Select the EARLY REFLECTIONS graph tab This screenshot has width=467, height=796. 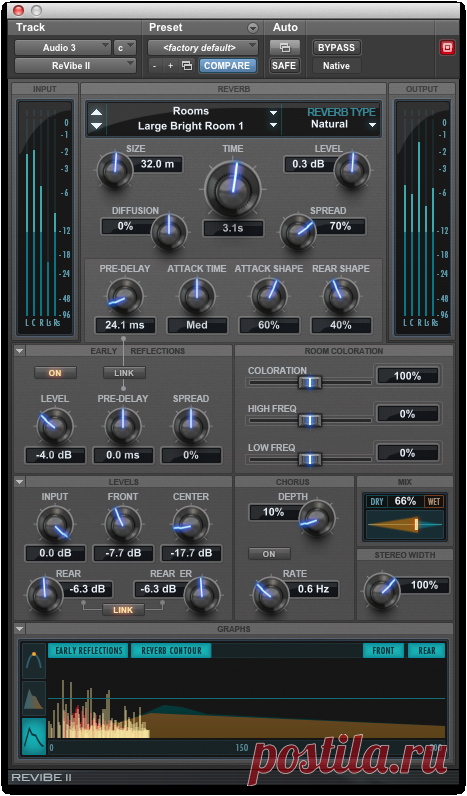88,650
